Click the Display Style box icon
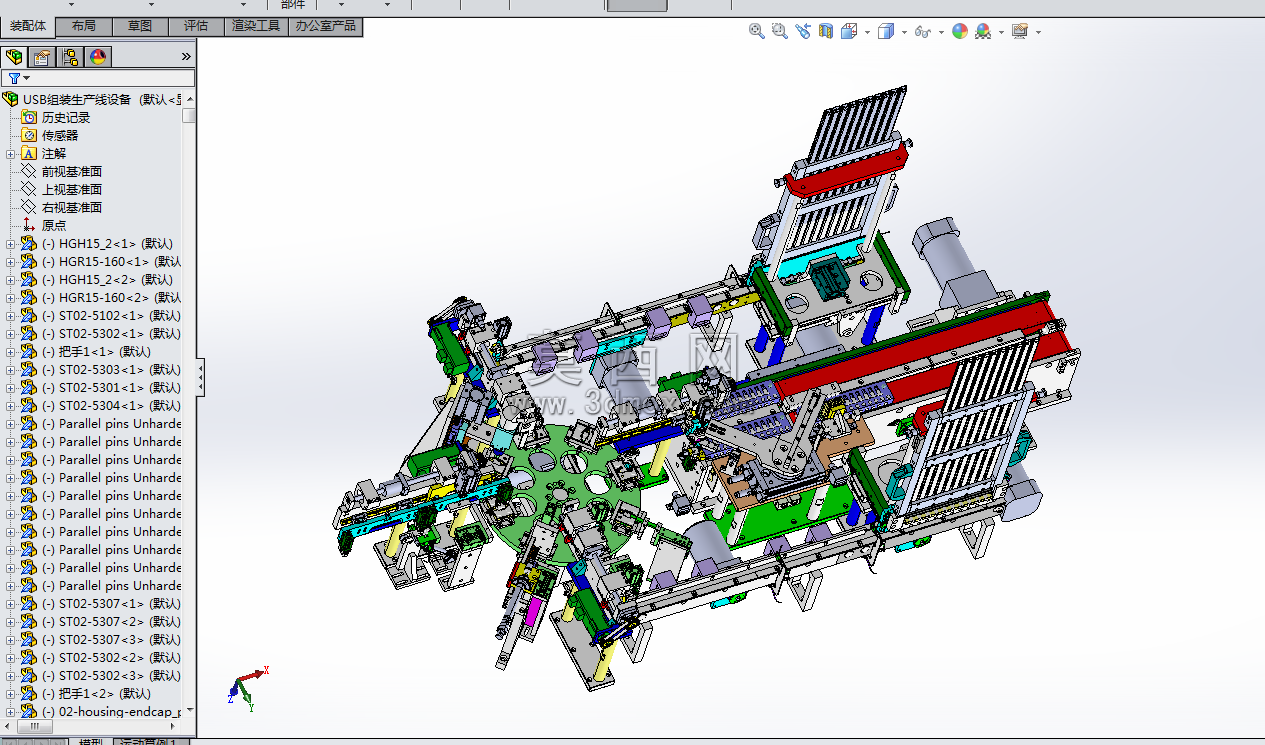1265x745 pixels. 885,31
